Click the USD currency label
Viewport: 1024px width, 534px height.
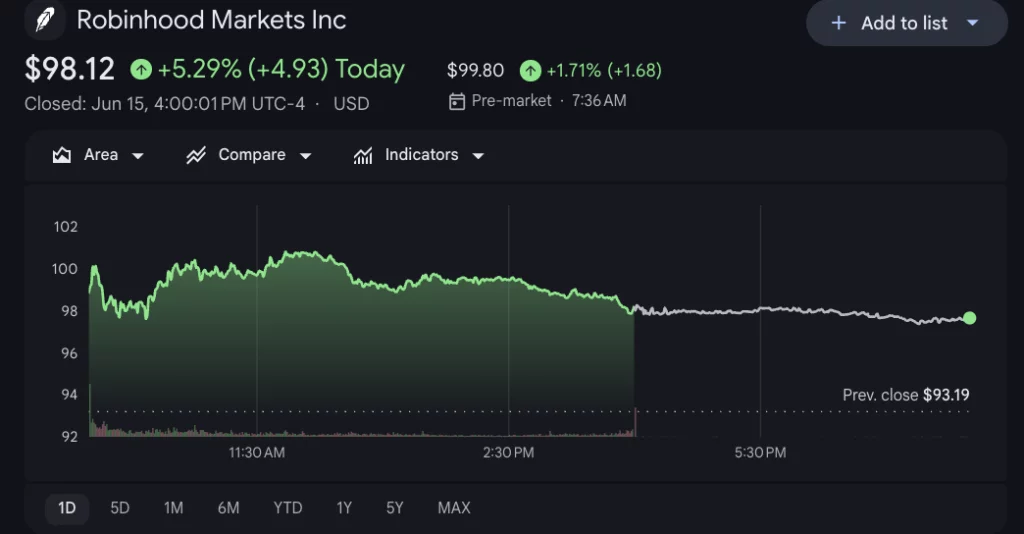351,104
